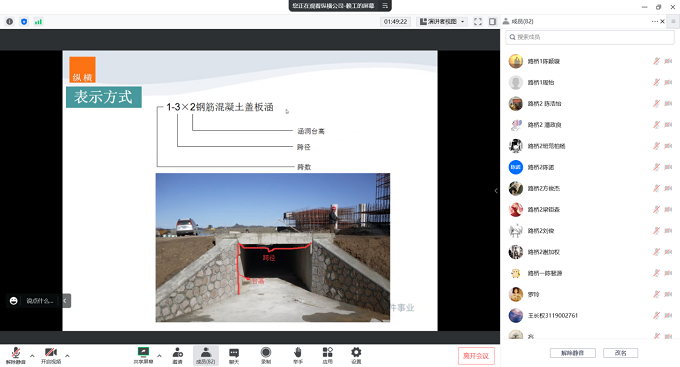Screen dimensions: 680x367
Task: Raise hand using the hand icon
Action: 298,355
